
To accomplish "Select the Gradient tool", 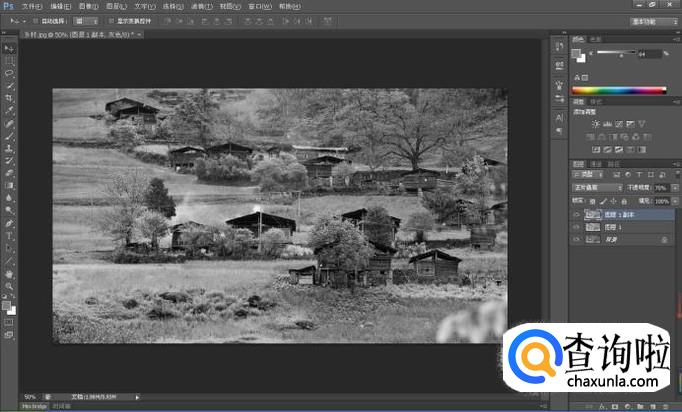I will coord(9,186).
